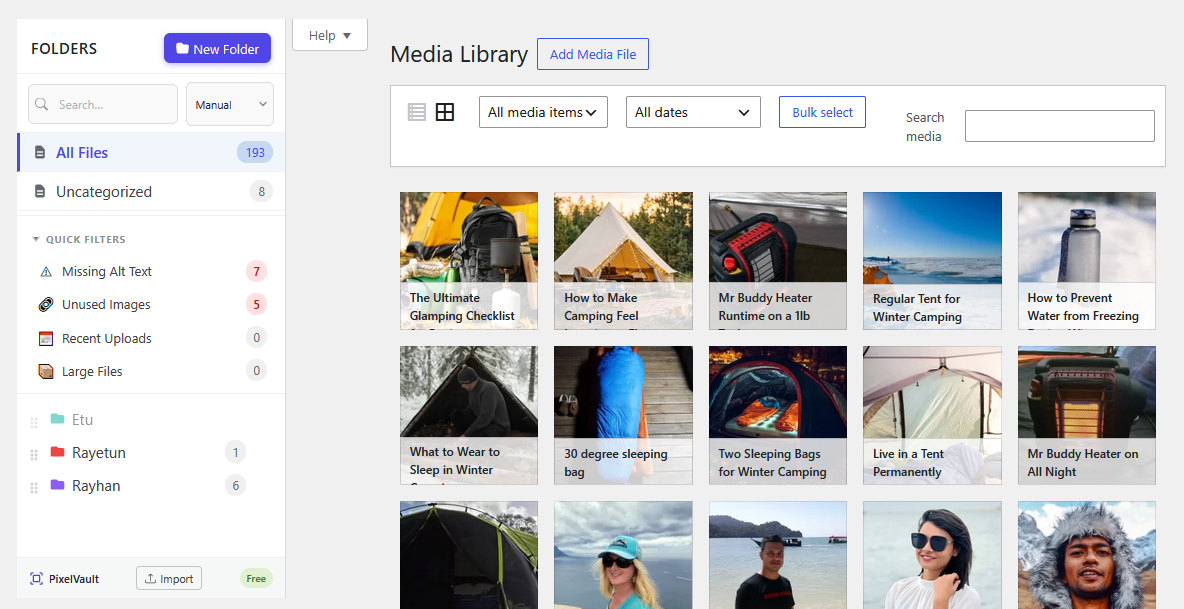
Task: Click the drag handle beside Rayhan
Action: (34, 488)
